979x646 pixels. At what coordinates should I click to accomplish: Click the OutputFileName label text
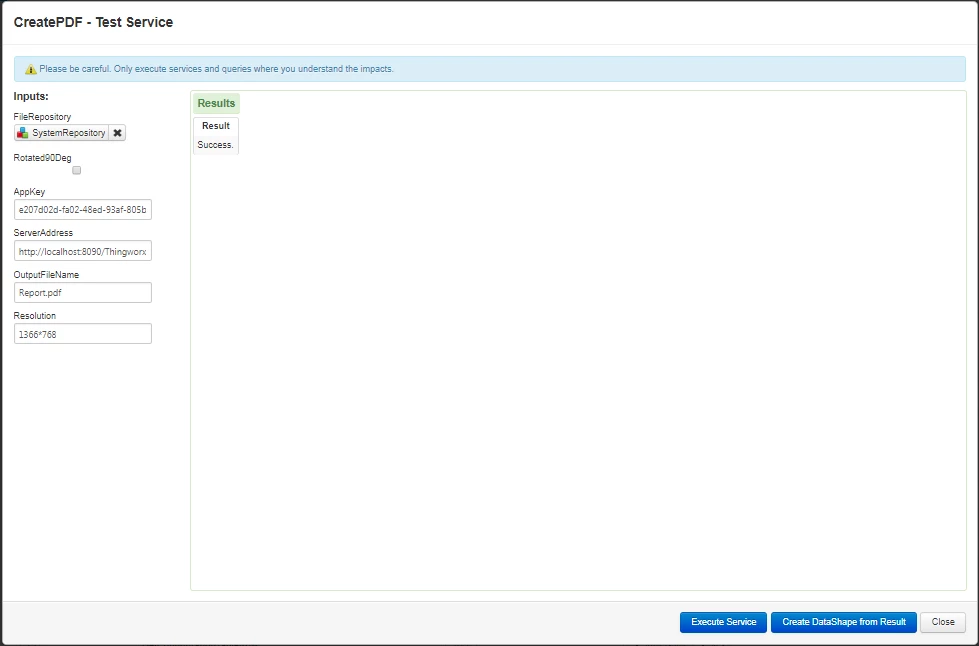pos(46,275)
